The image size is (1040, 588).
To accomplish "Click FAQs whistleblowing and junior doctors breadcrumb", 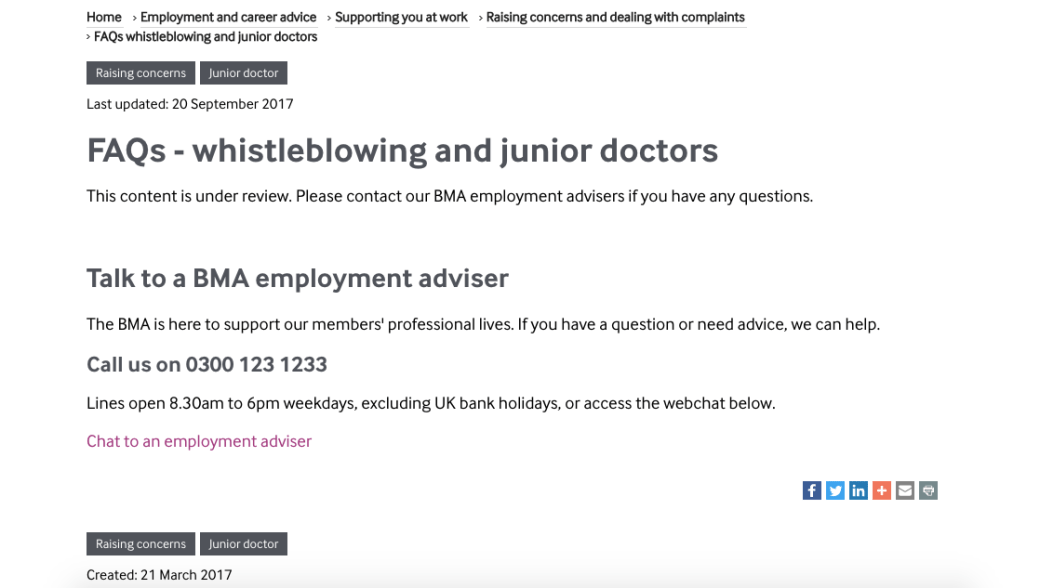I will click(205, 37).
